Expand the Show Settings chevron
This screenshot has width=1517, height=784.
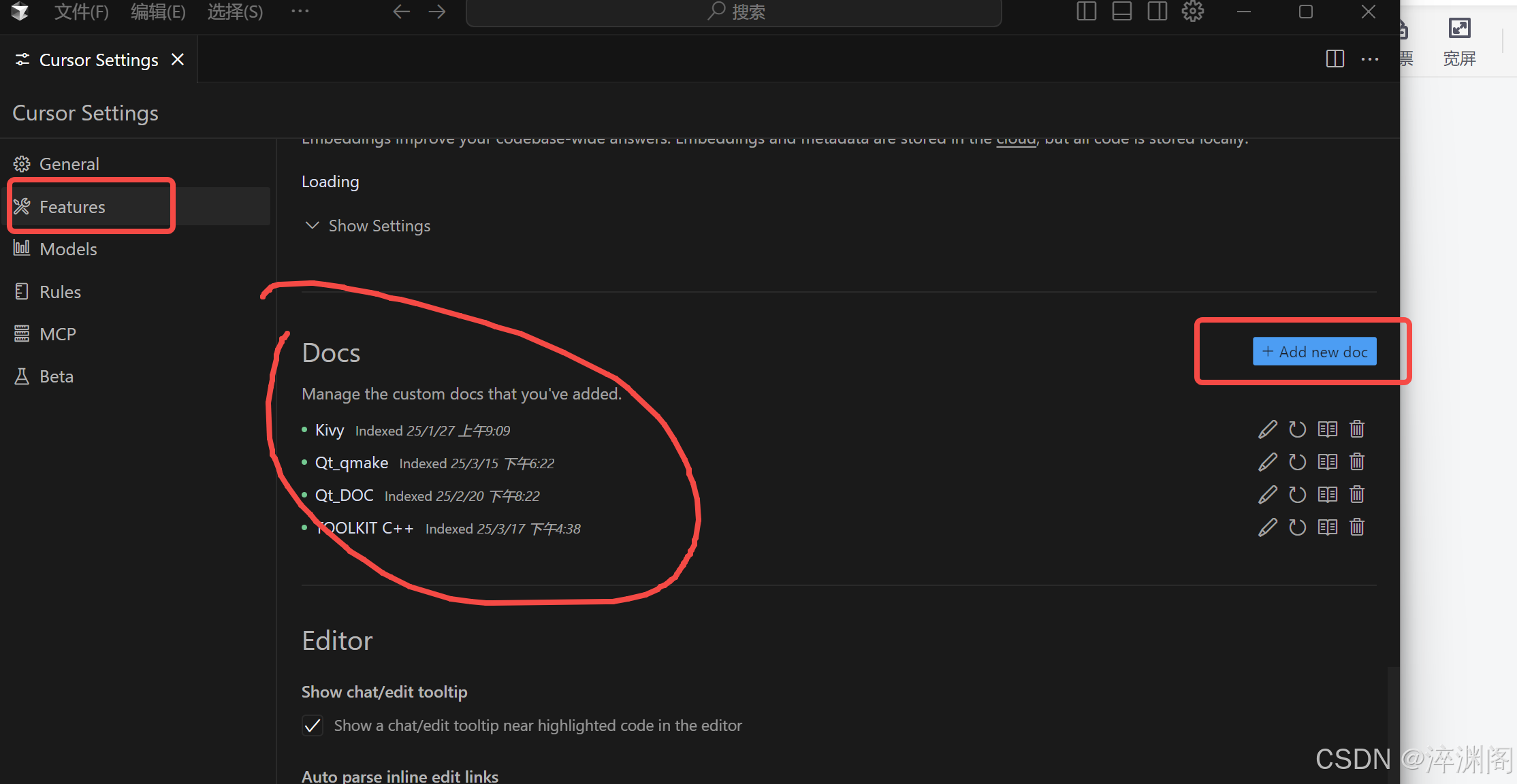(x=313, y=225)
